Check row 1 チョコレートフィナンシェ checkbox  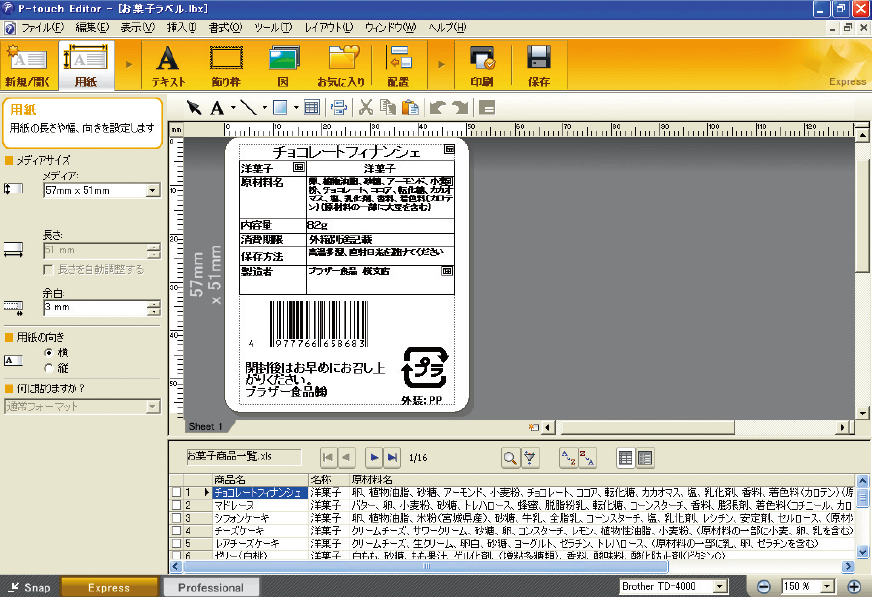(x=176, y=492)
